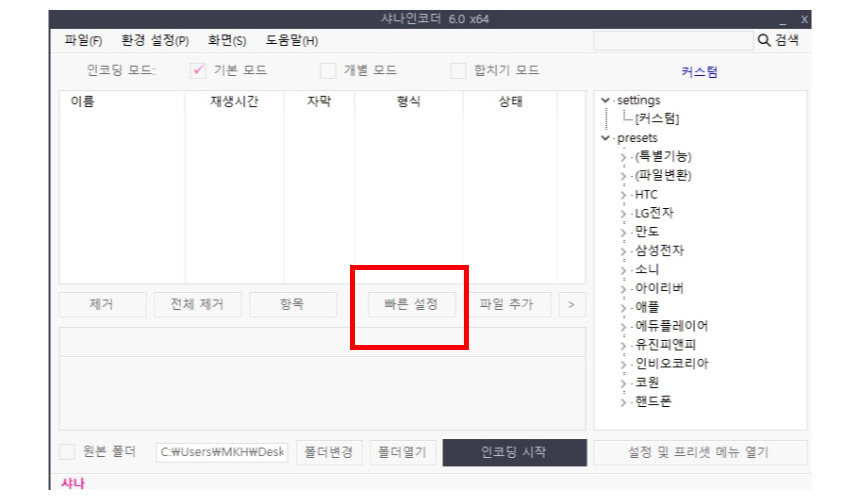
Task: Expand the 코원 preset folder
Action: [623, 383]
